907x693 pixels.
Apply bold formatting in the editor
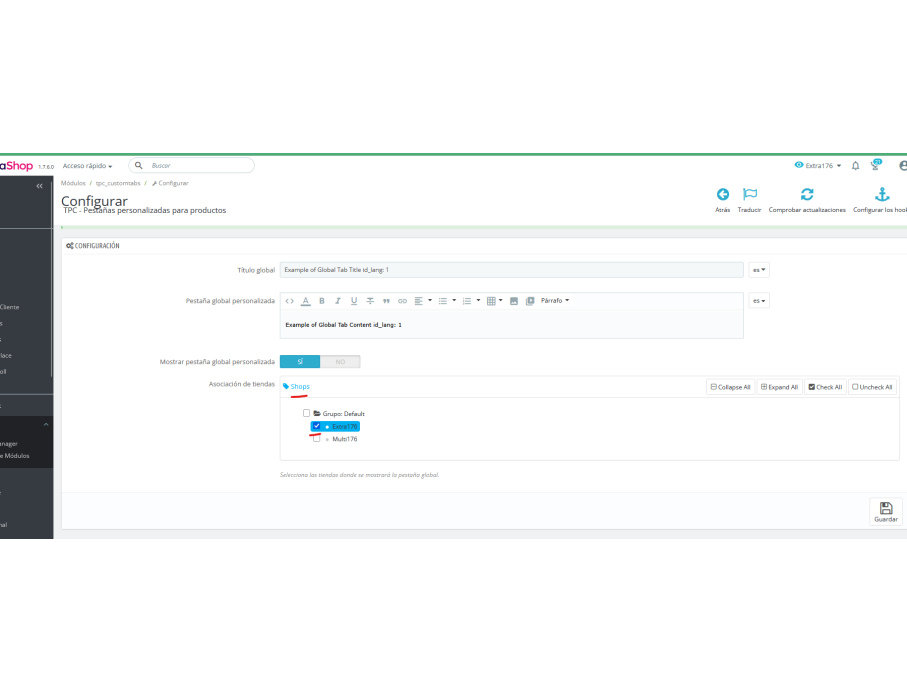click(322, 301)
